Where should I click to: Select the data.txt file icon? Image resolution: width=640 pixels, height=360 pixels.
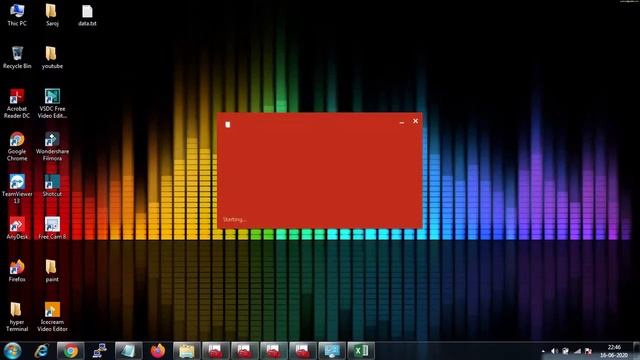(87, 16)
